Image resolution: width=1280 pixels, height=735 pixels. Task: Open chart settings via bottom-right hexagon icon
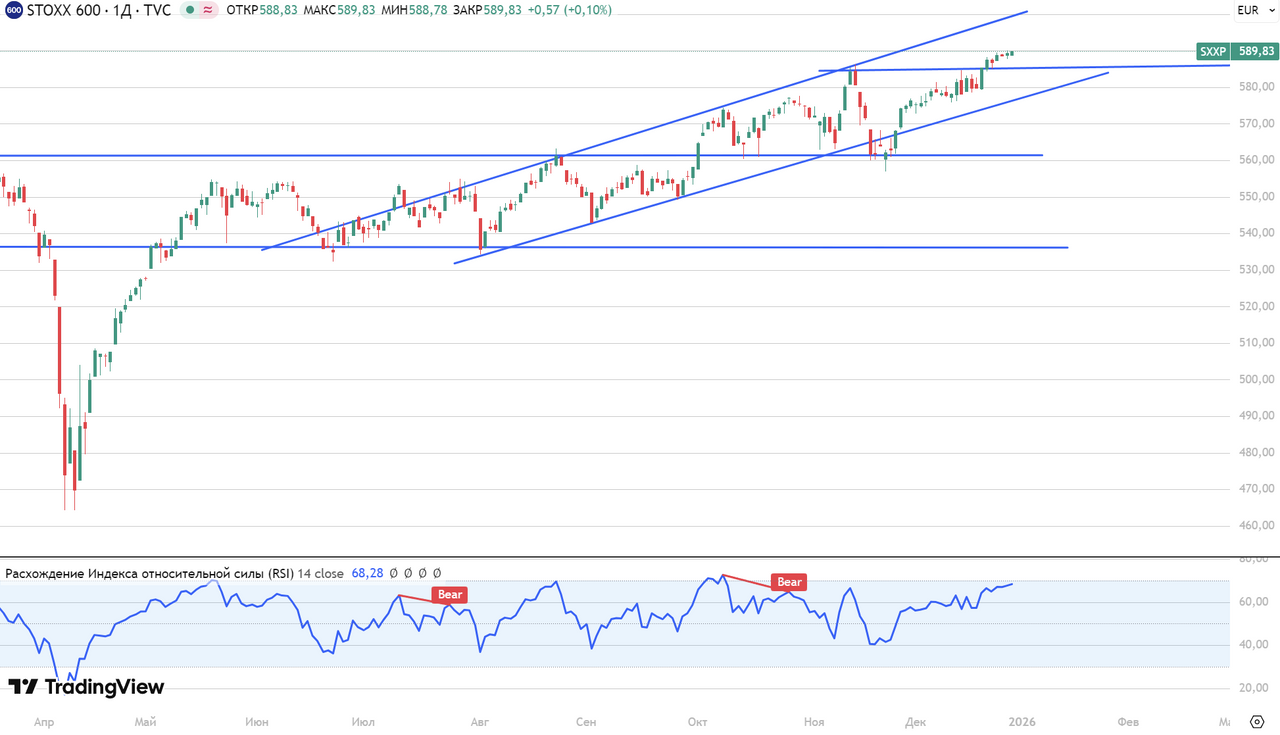pos(1257,721)
